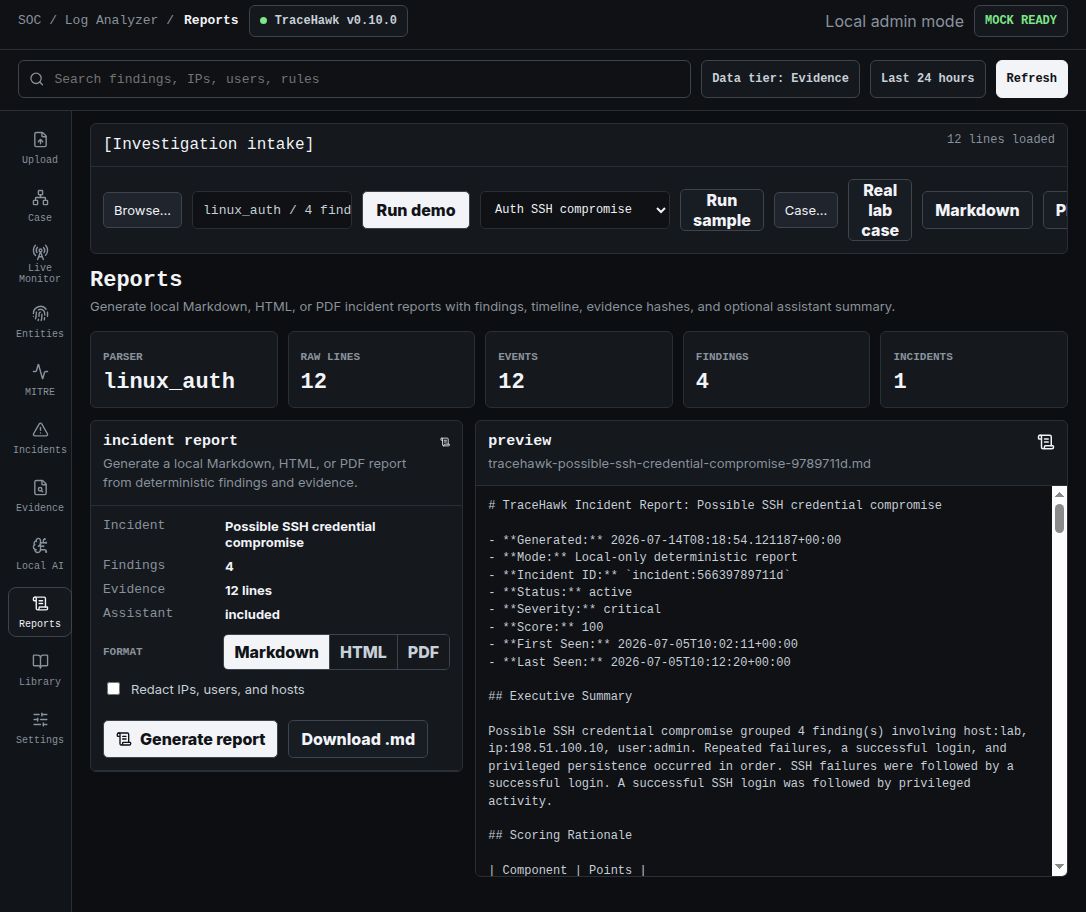Select PDF report format
The width and height of the screenshot is (1086, 912).
click(x=423, y=652)
